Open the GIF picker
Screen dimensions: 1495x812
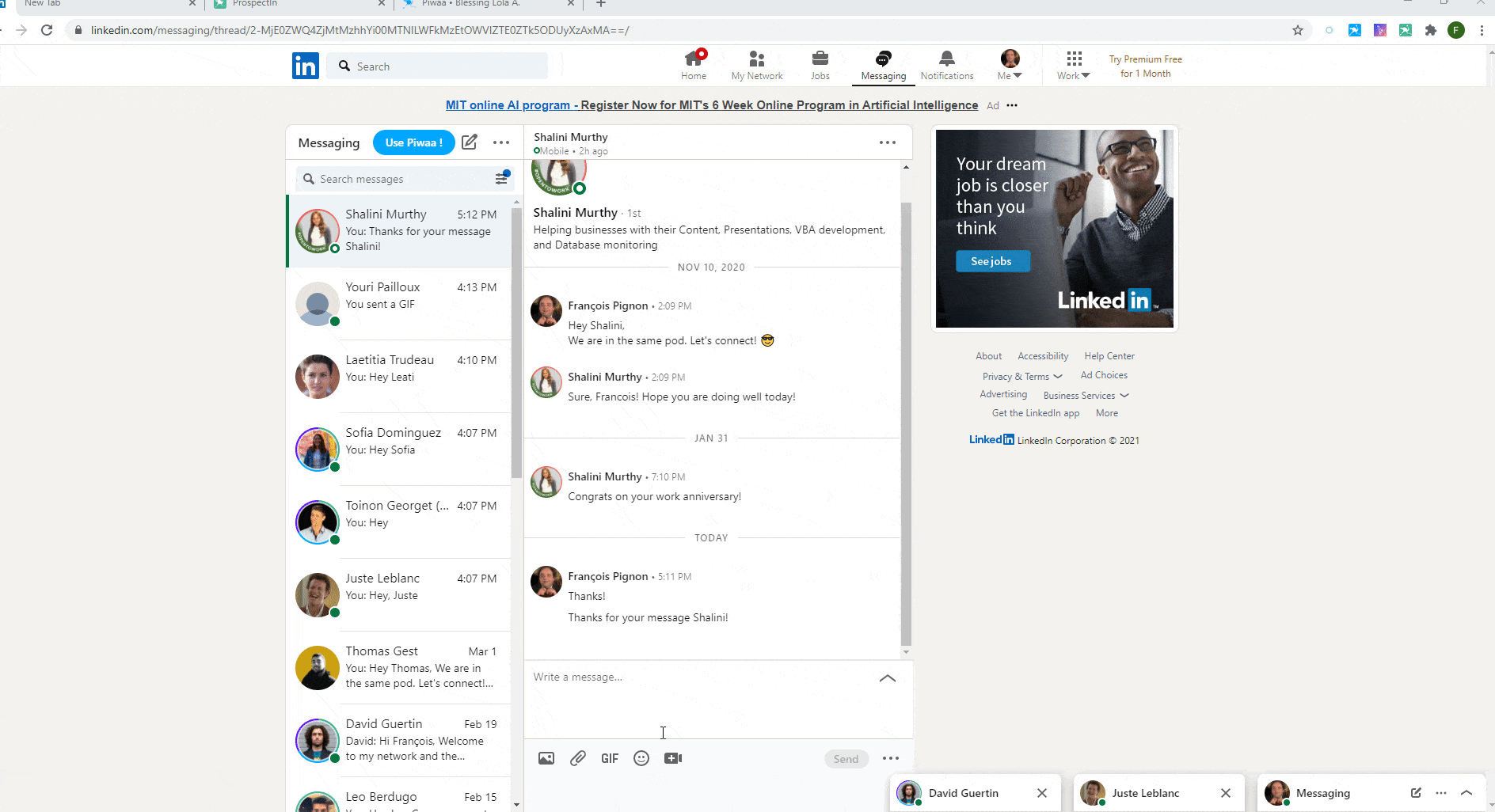pyautogui.click(x=610, y=757)
